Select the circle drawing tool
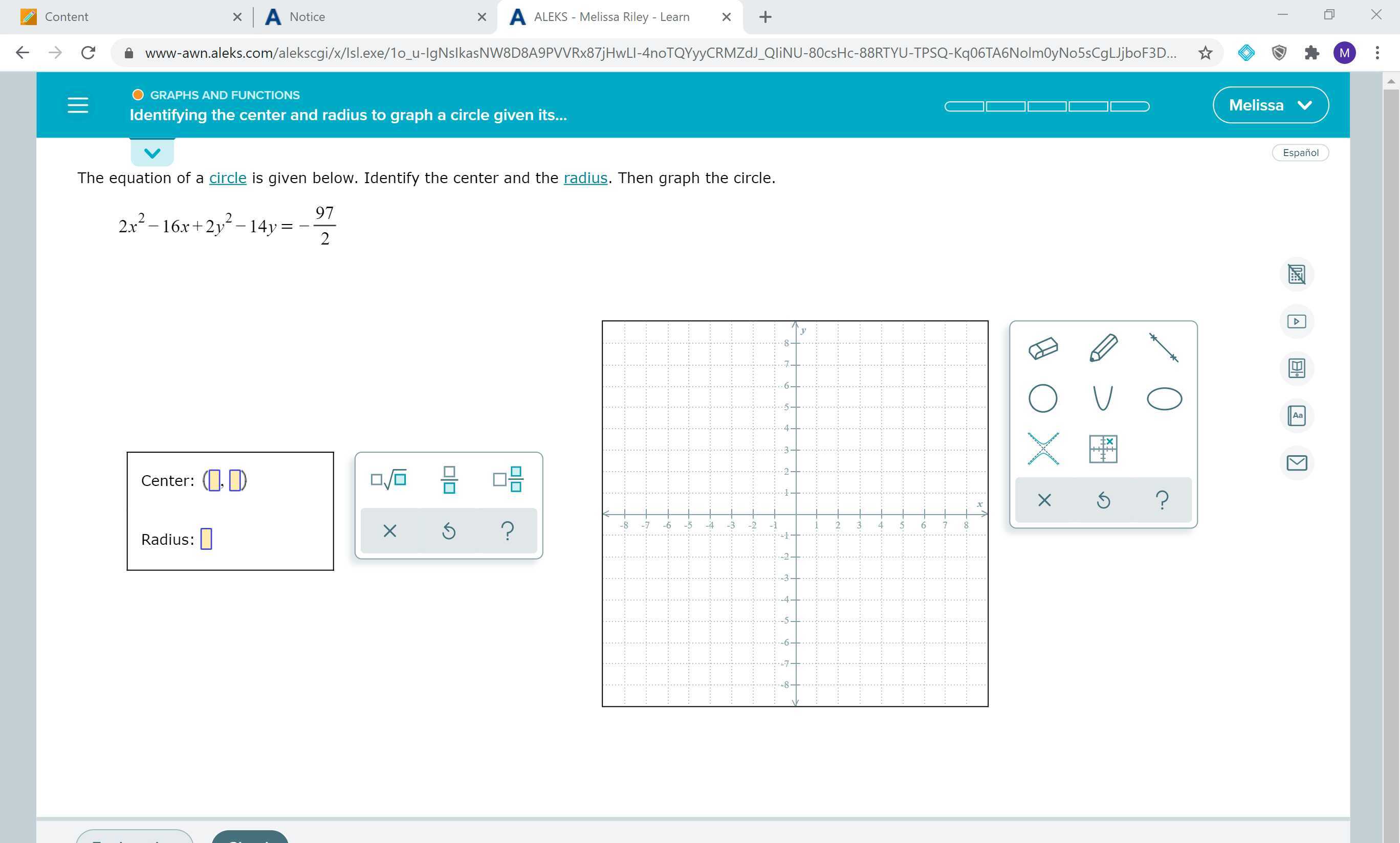The height and width of the screenshot is (843, 1400). pos(1044,397)
